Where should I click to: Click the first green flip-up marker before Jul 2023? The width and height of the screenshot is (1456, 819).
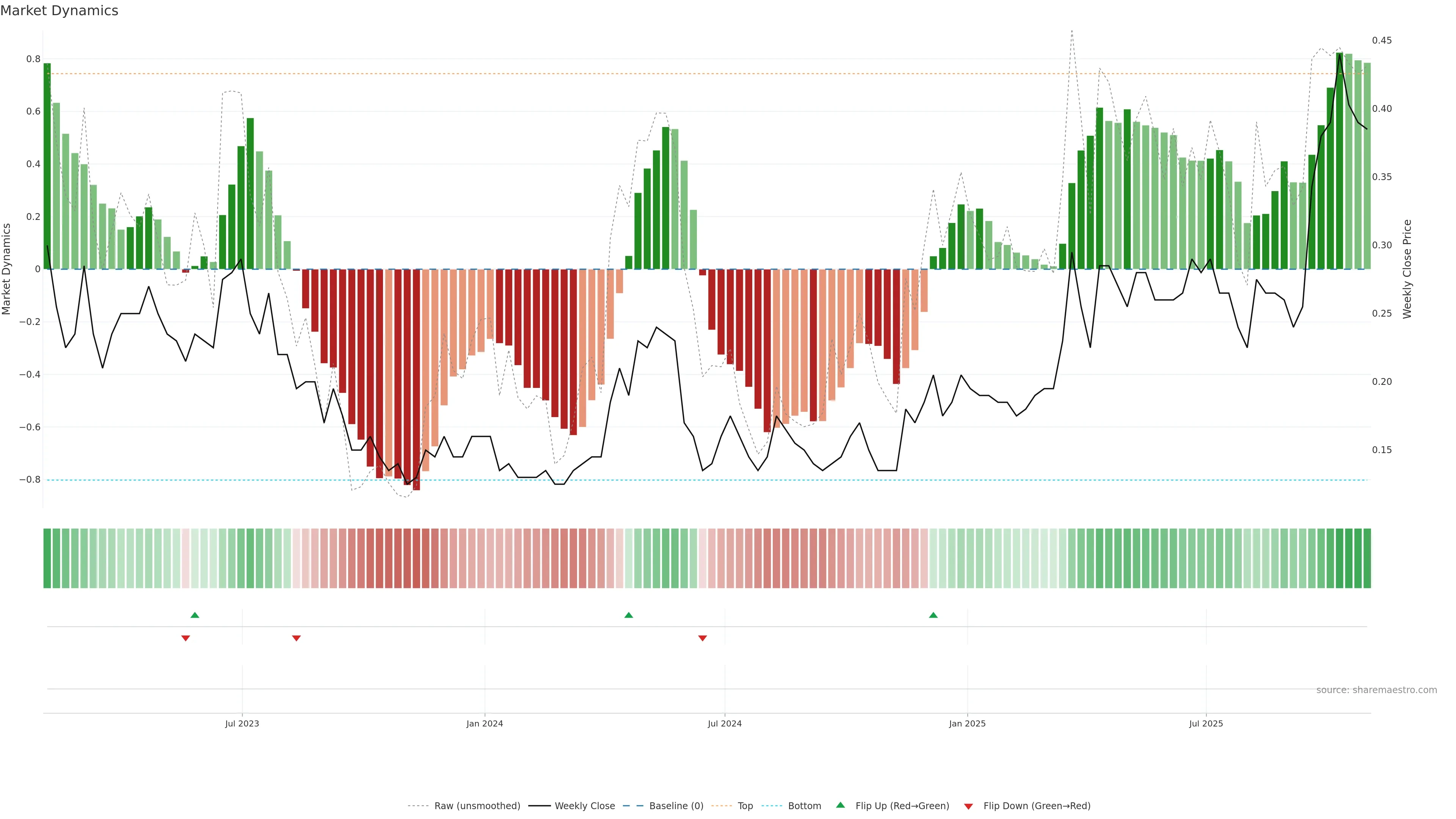point(195,615)
